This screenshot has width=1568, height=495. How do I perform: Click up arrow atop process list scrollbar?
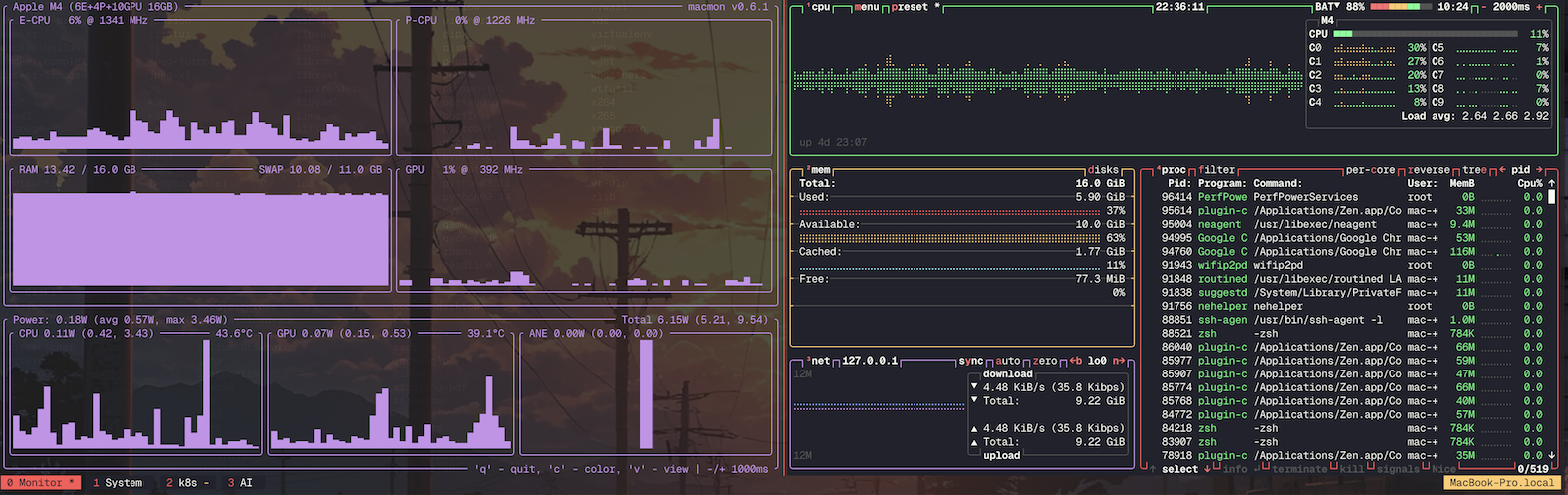(x=1551, y=183)
